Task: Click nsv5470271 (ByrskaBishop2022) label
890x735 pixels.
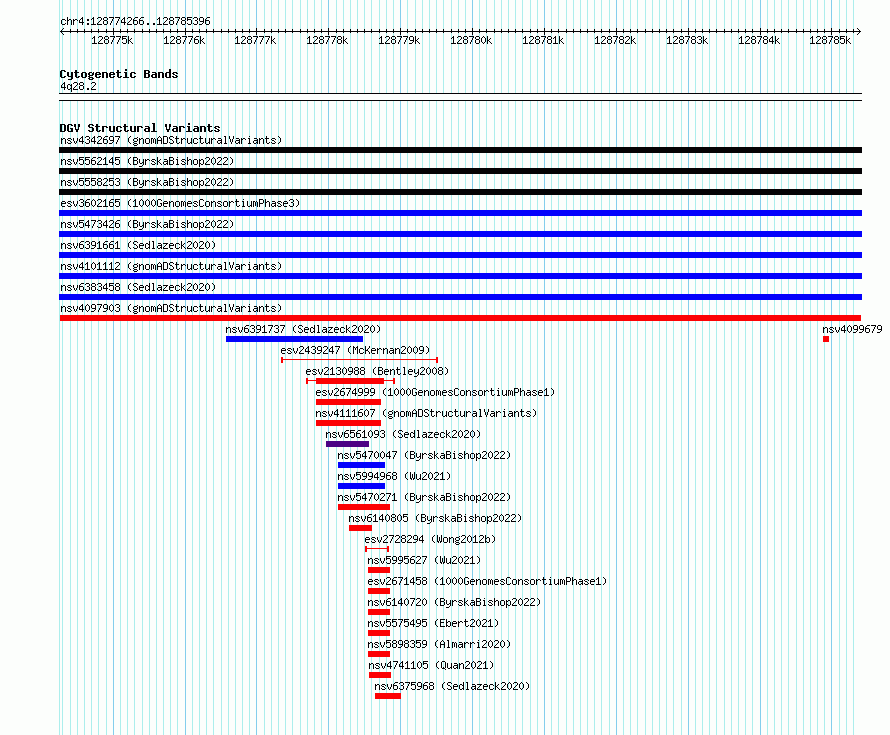Action: [x=424, y=497]
